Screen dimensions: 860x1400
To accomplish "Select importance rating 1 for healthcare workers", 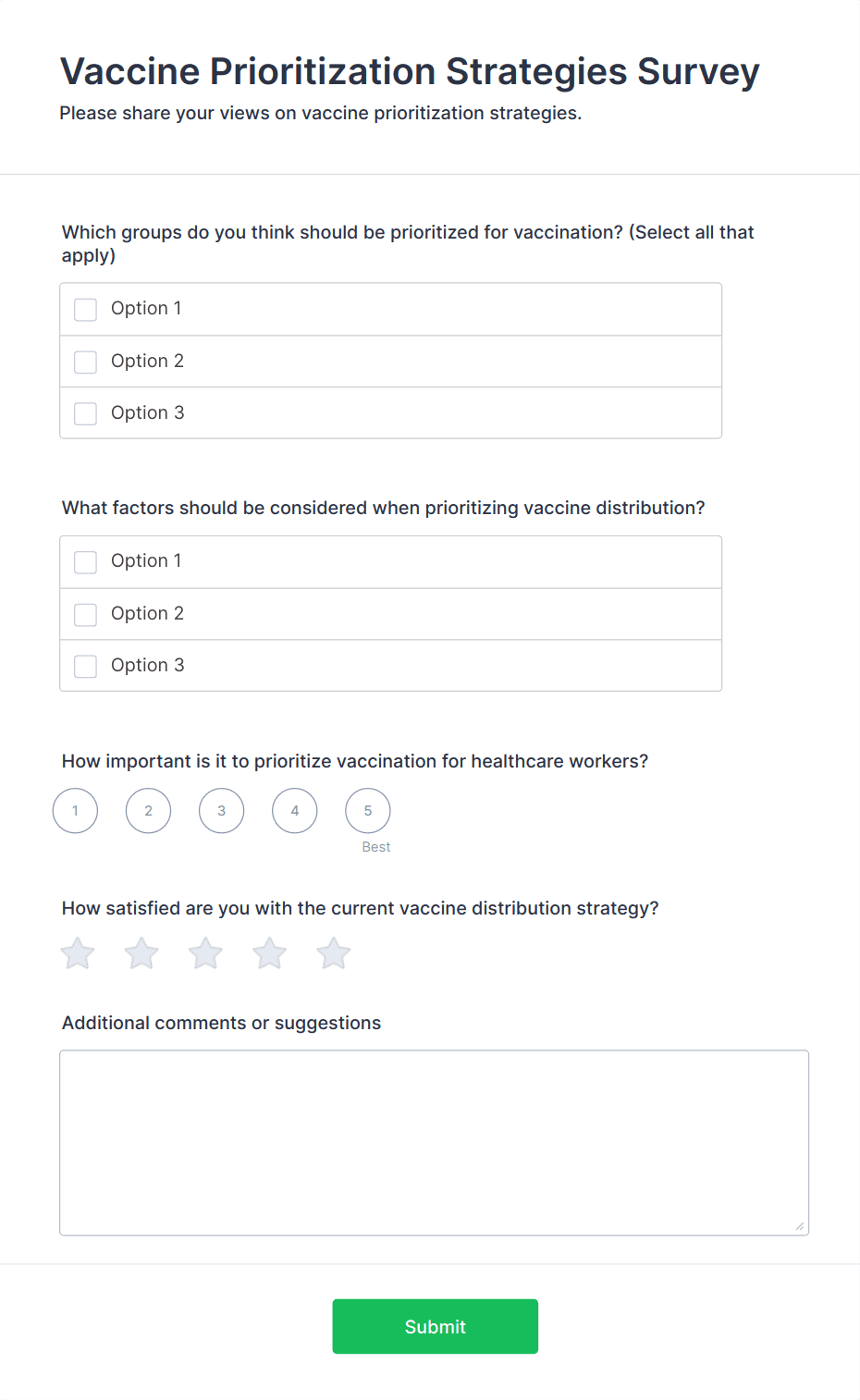I will coord(75,811).
